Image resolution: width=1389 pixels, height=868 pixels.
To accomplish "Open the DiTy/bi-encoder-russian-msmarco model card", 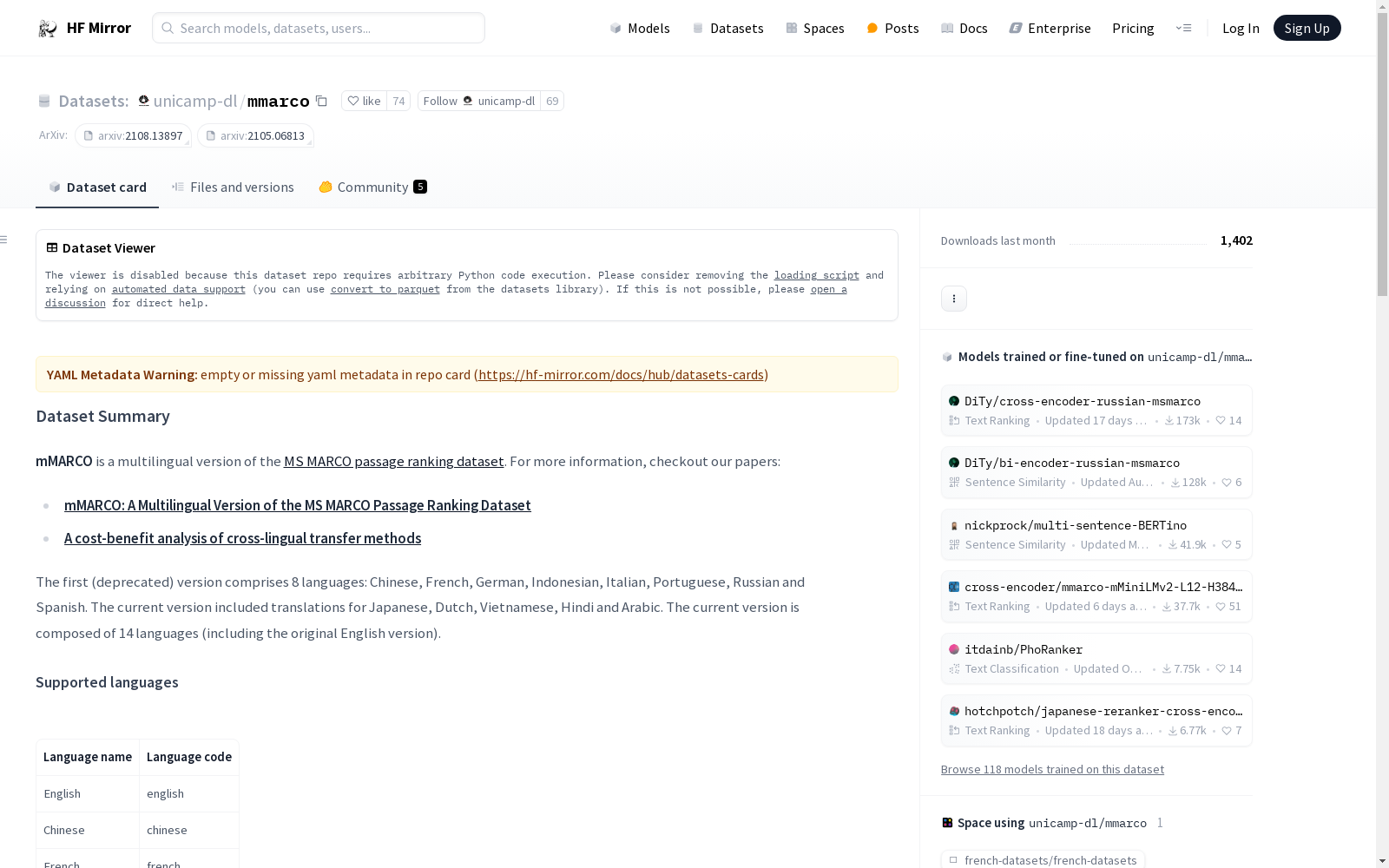I will pos(1096,472).
